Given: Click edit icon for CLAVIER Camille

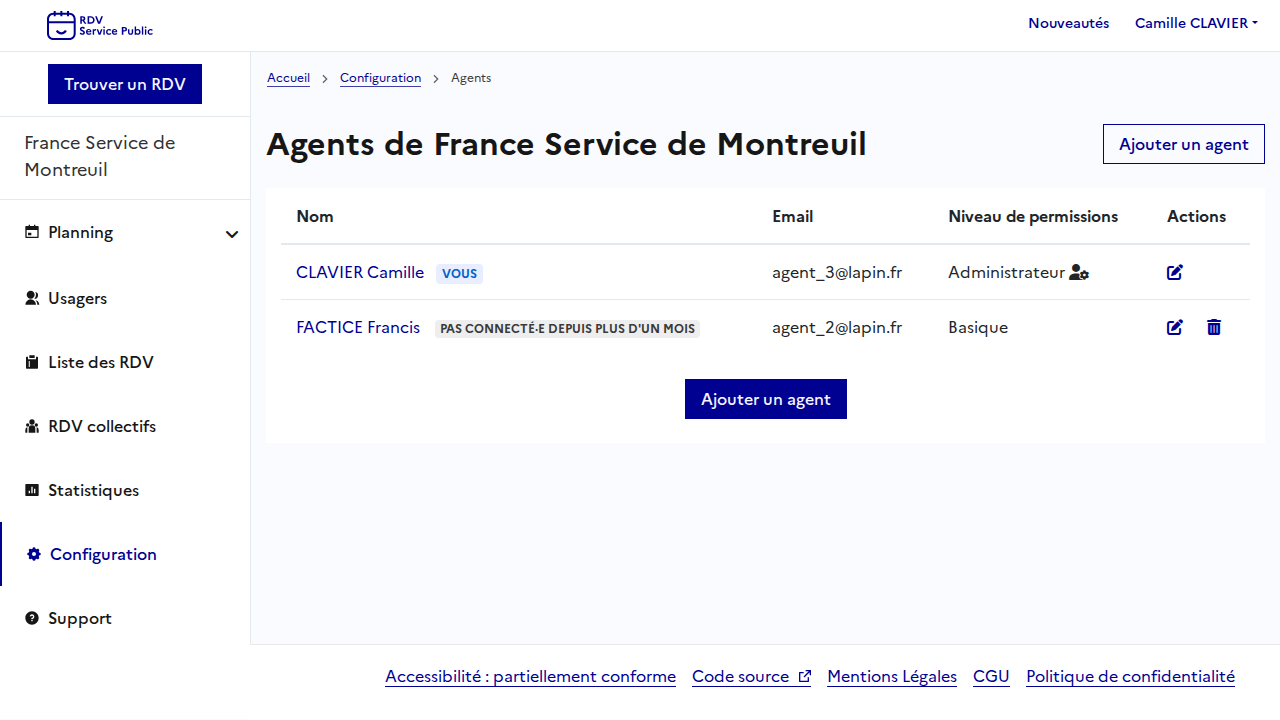Looking at the screenshot, I should (x=1175, y=272).
